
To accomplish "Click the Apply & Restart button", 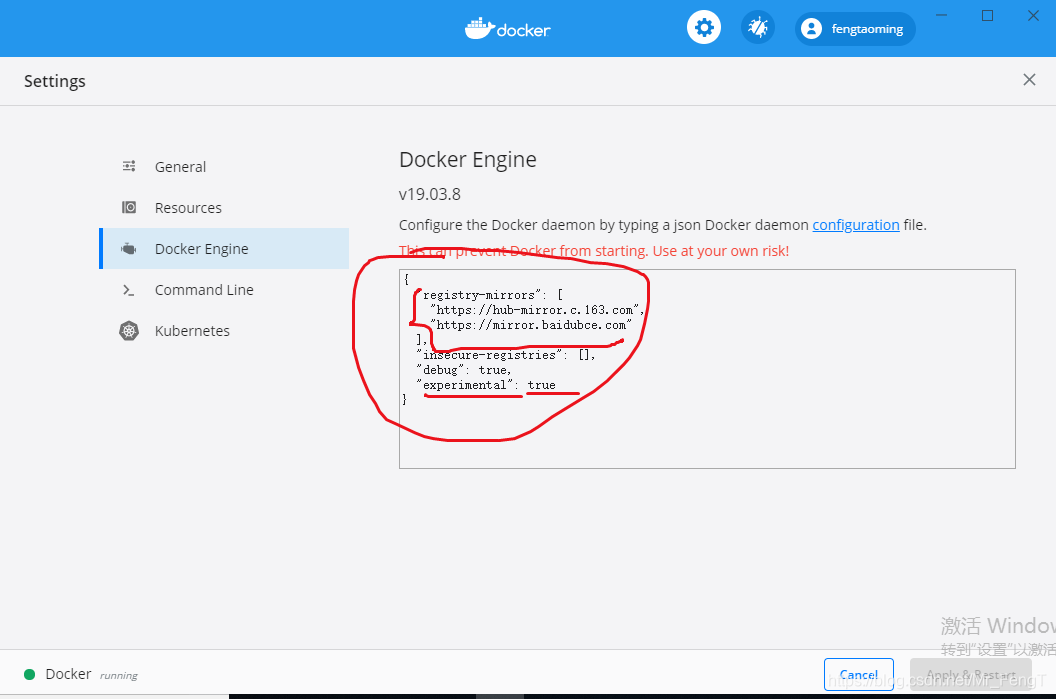I will 970,674.
